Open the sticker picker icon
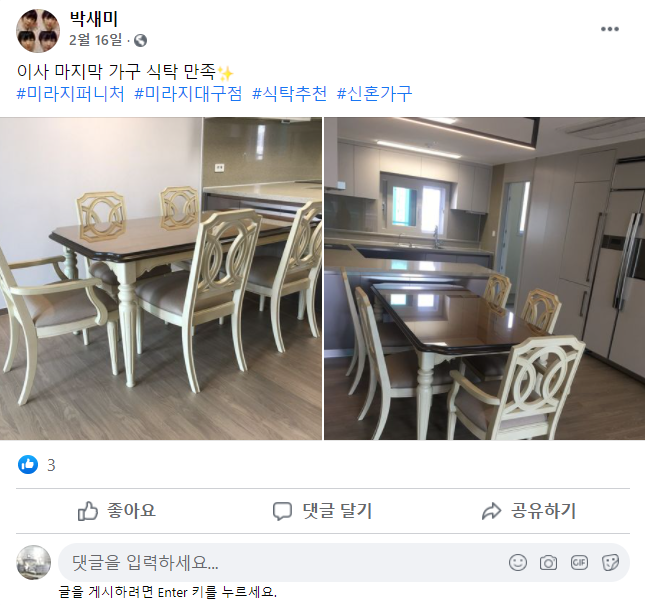 pos(610,562)
